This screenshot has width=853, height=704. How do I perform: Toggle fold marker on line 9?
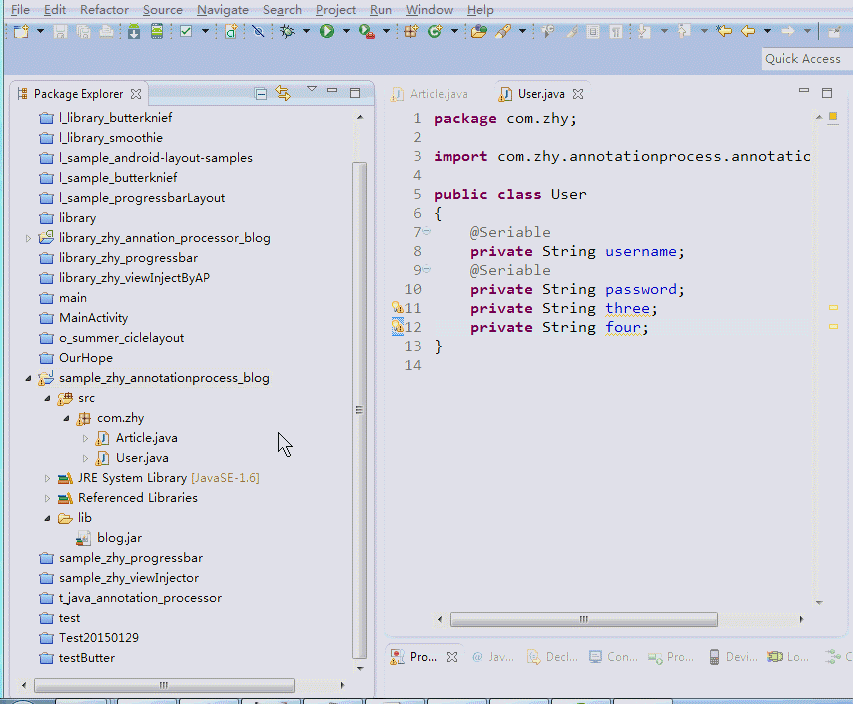[x=427, y=269]
